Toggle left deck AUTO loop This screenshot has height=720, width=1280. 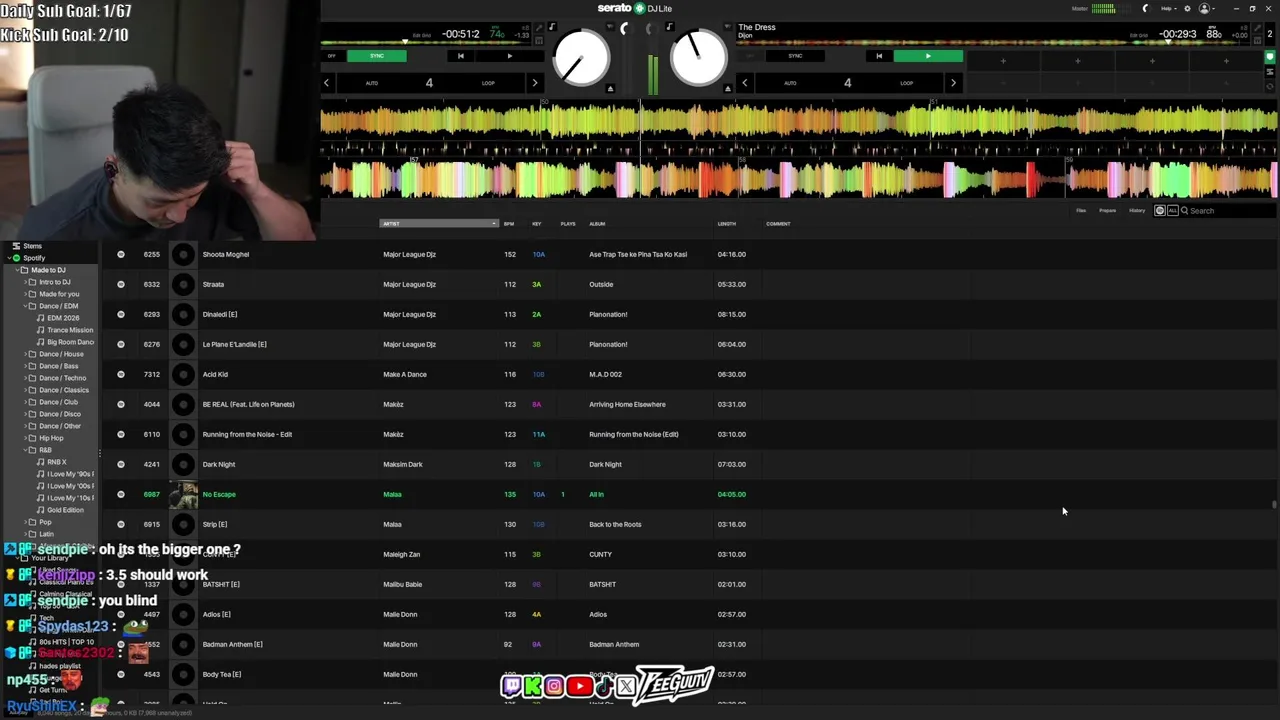[372, 83]
